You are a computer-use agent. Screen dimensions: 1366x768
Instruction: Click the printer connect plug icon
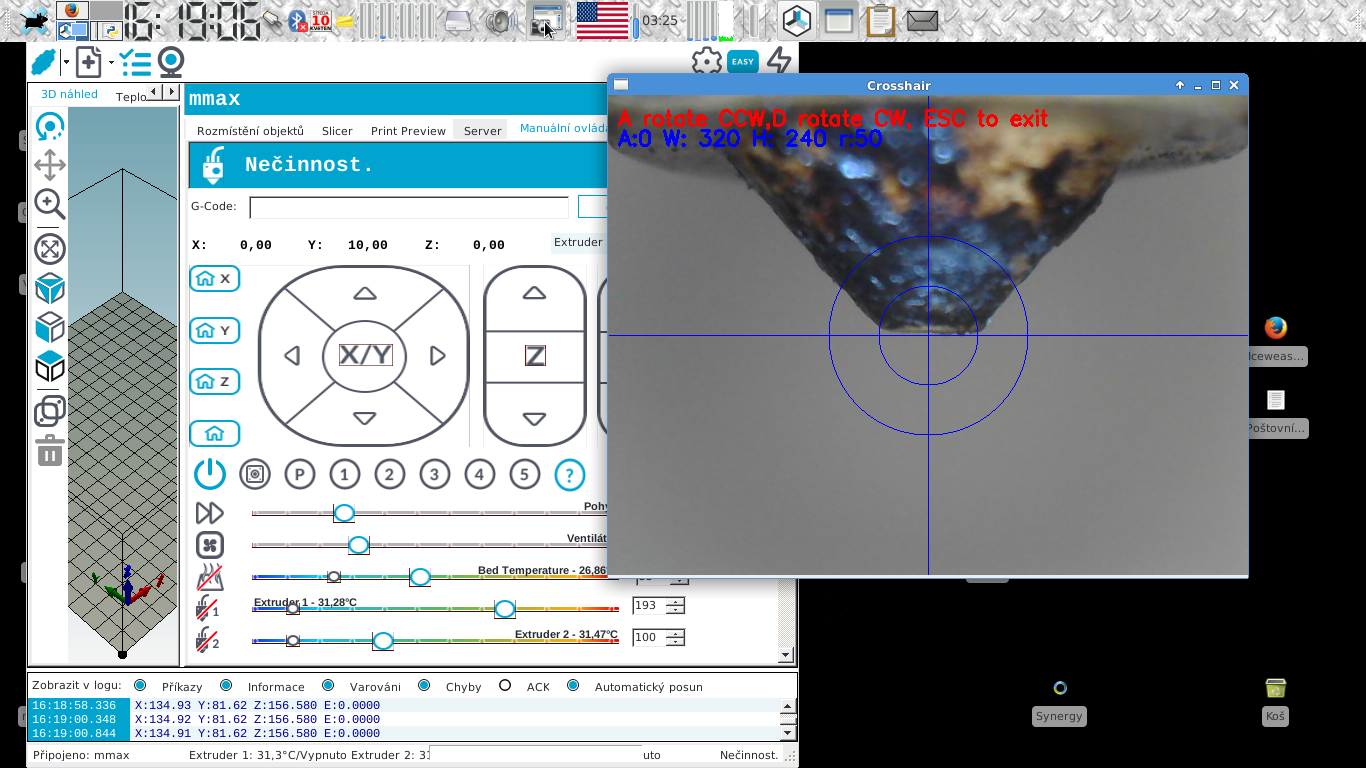(44, 62)
